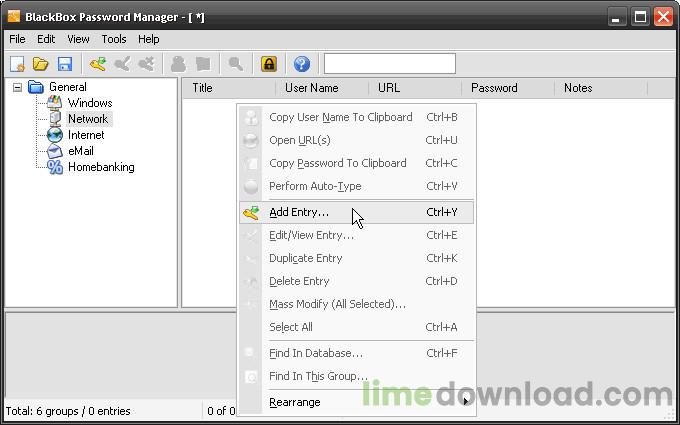Open a database with the folder icon

click(41, 64)
